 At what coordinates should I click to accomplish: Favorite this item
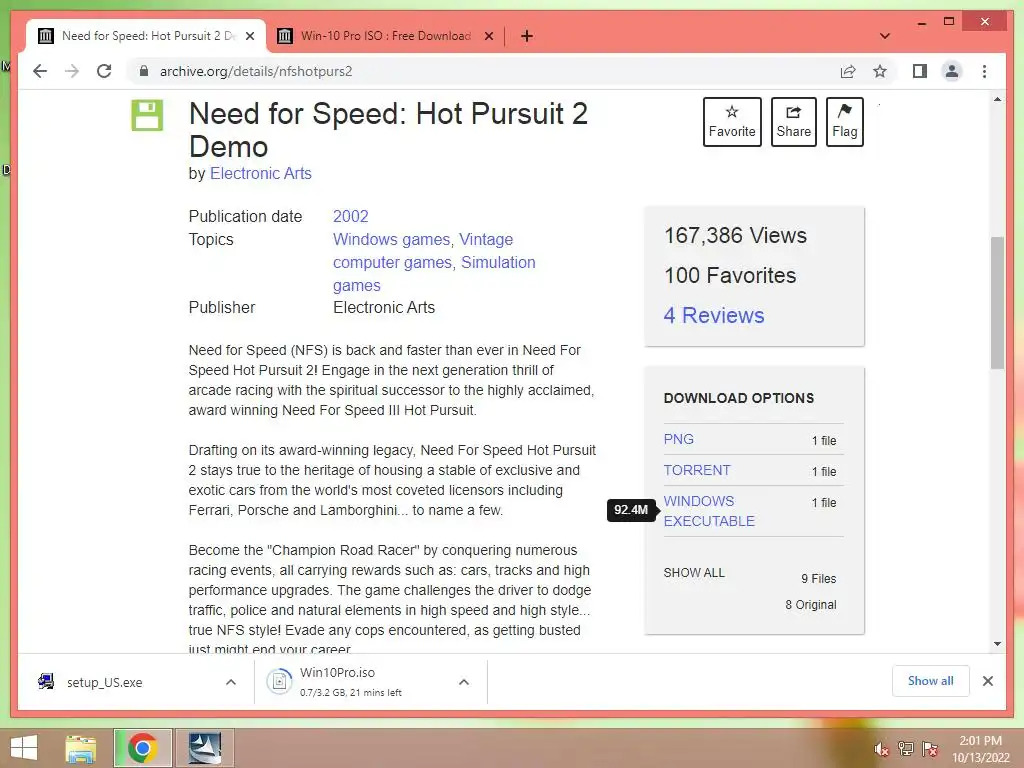coord(732,122)
